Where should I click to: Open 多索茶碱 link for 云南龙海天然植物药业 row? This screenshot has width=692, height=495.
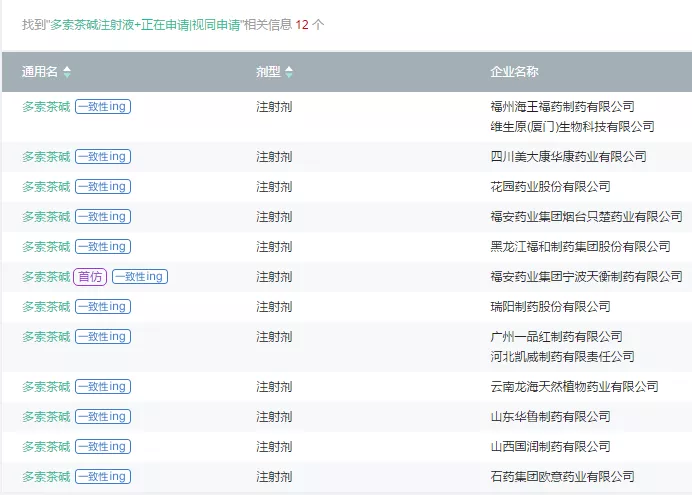click(x=46, y=386)
